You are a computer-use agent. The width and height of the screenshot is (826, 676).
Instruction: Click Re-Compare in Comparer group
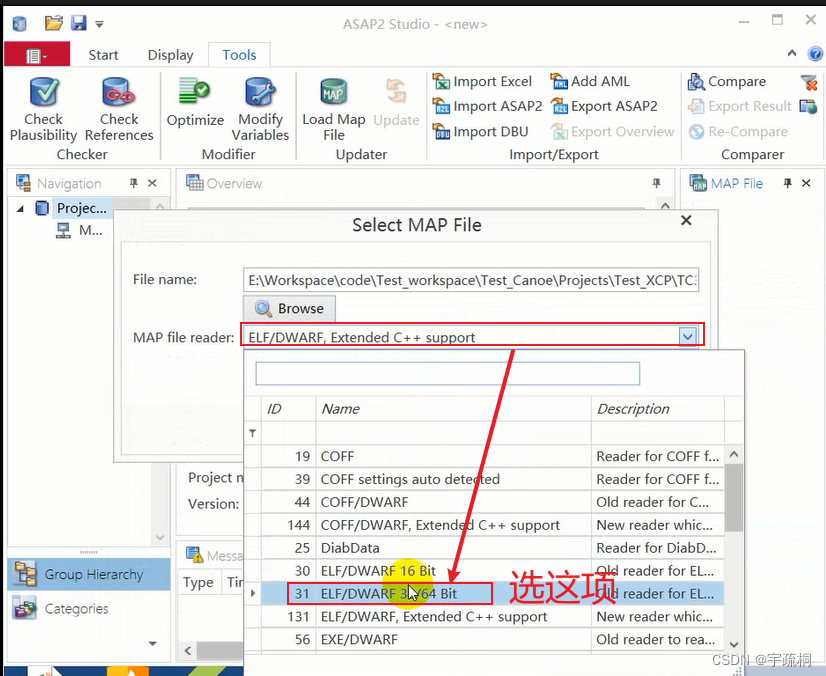pos(738,131)
